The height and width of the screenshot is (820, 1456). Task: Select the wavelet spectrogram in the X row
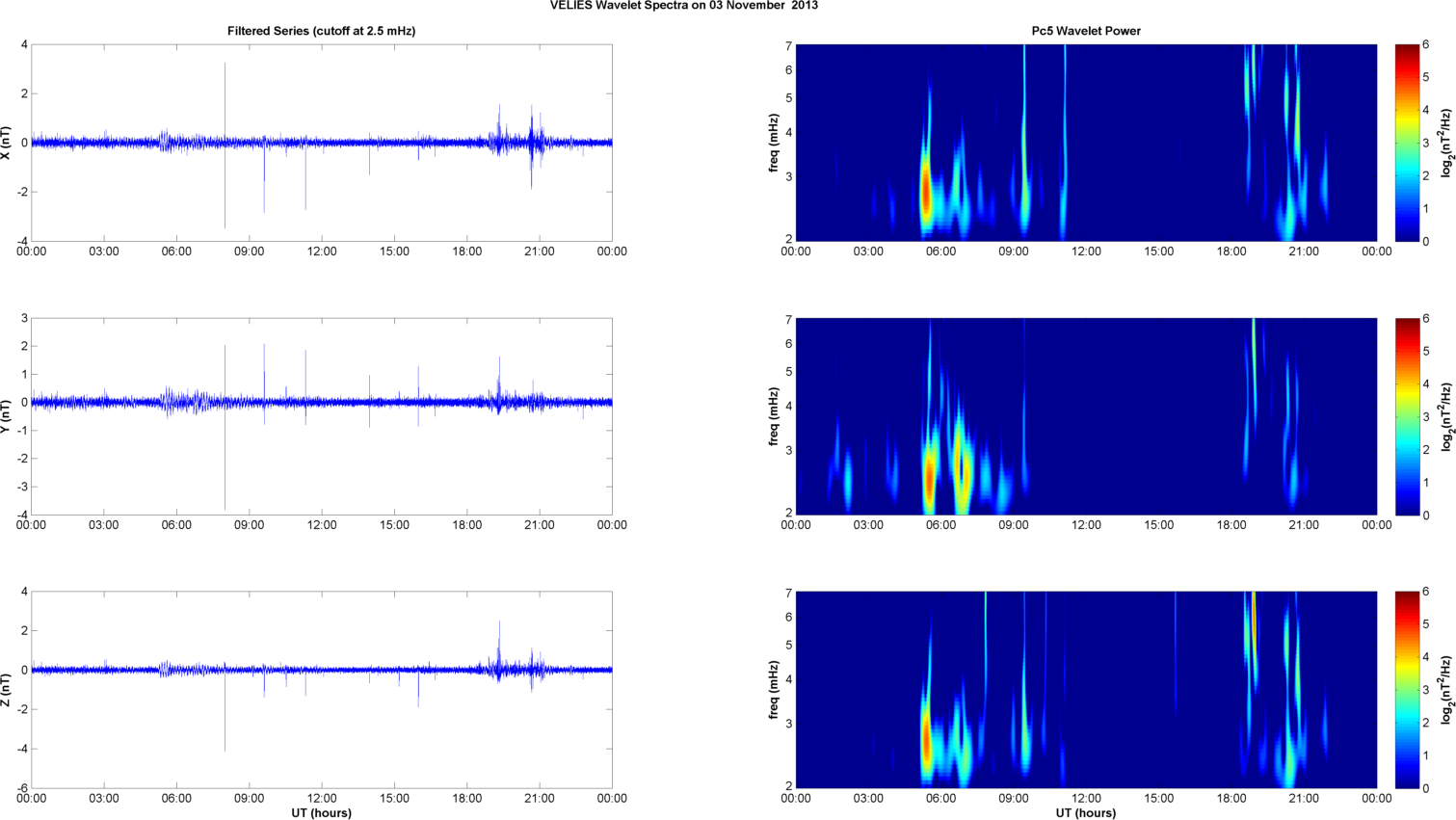point(1086,143)
